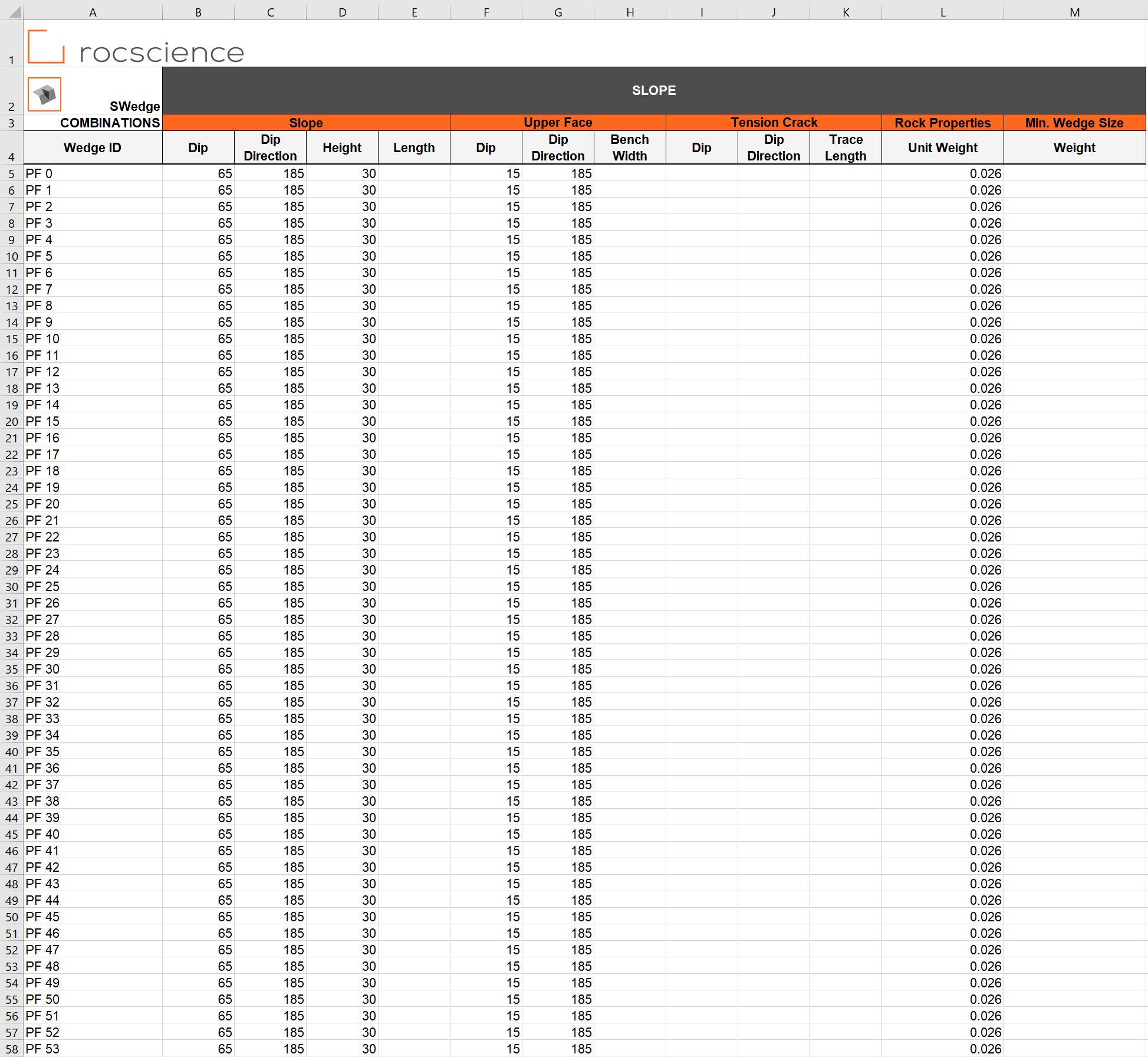This screenshot has height=1057, width=1148.
Task: Click the empty Length cell in PF 2 row
Action: coord(414,206)
